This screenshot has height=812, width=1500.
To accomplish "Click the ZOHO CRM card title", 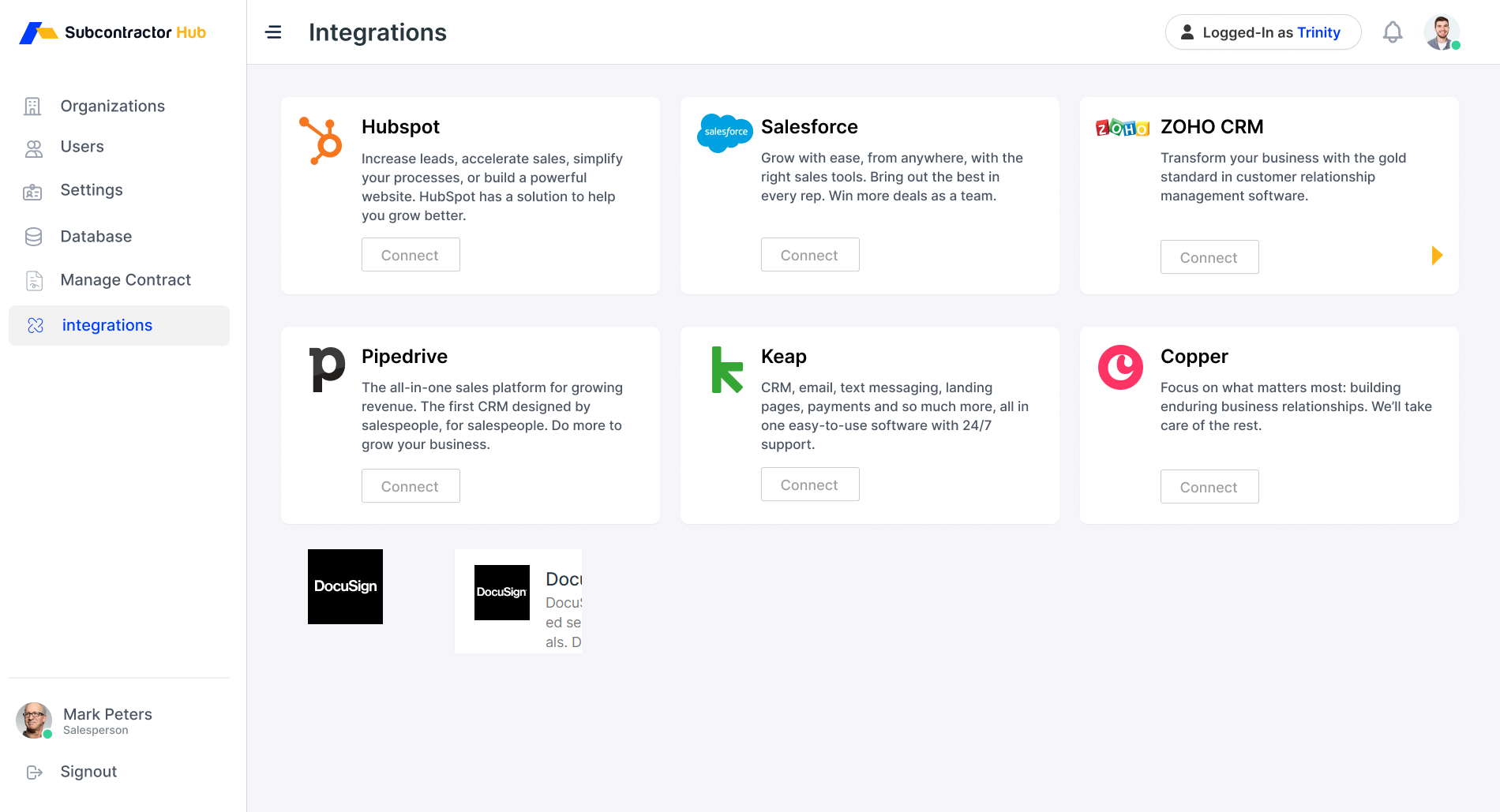I will 1212,127.
